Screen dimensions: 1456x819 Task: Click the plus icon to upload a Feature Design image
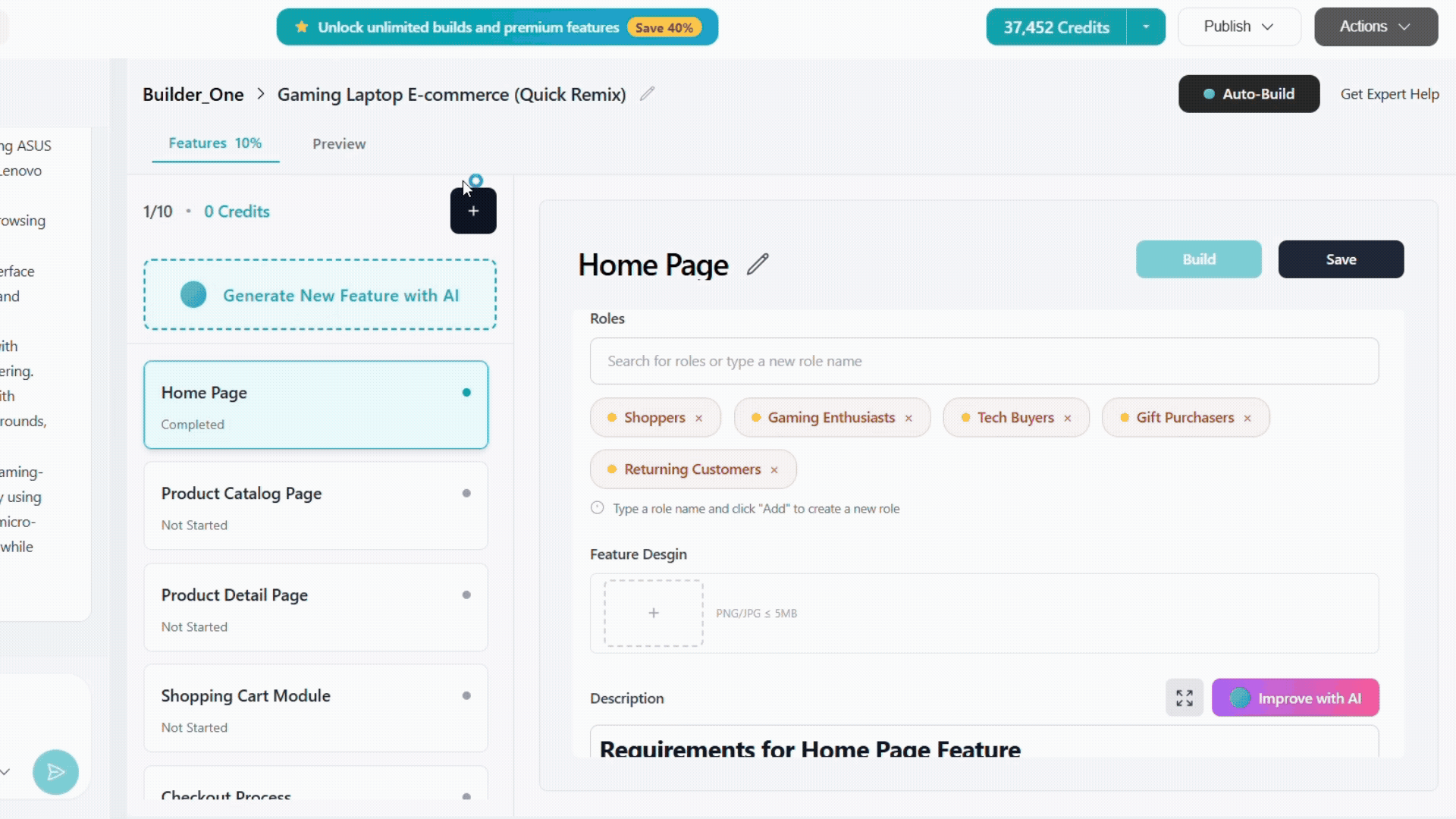coord(652,613)
